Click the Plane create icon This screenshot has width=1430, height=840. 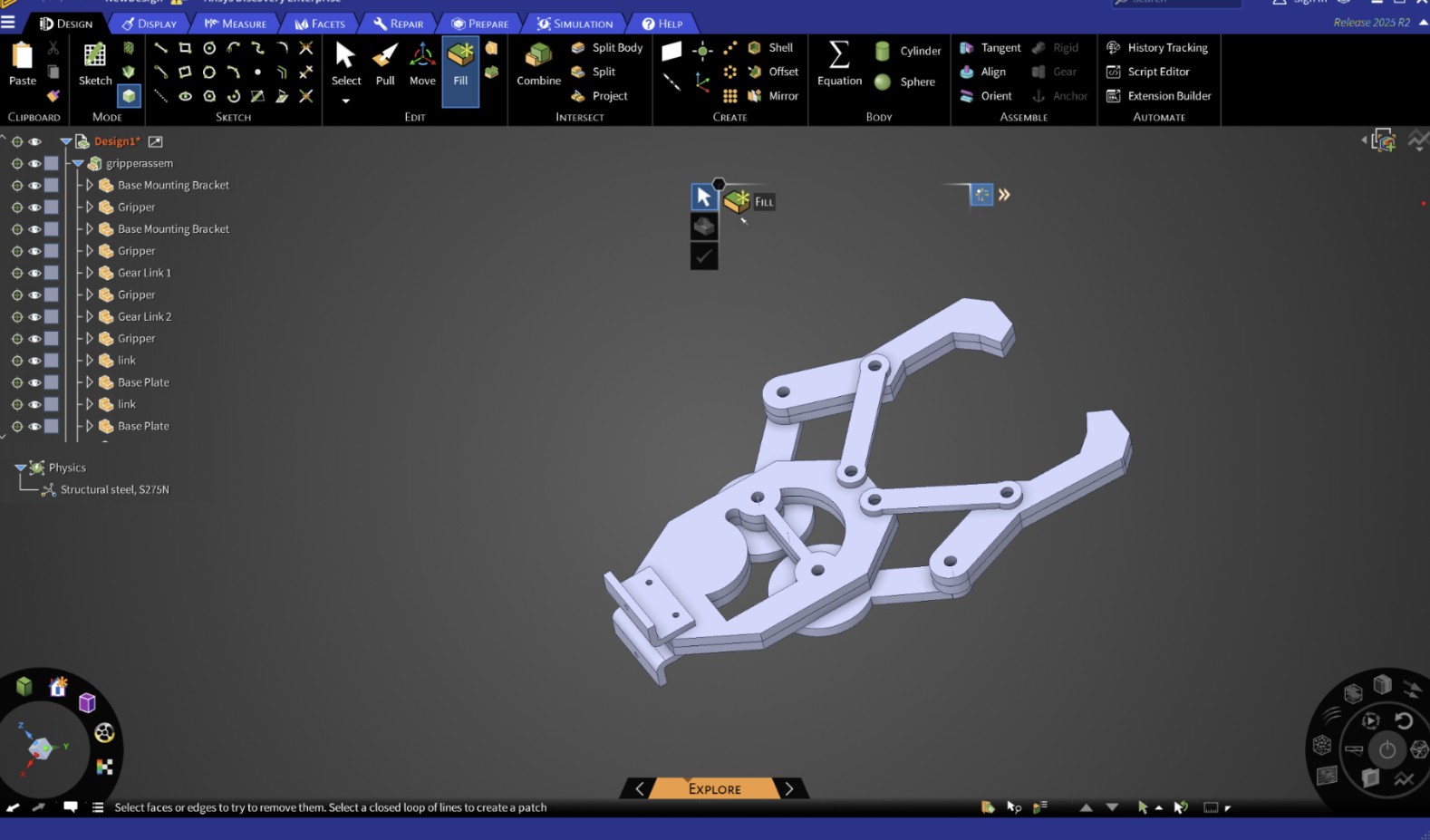pos(672,51)
